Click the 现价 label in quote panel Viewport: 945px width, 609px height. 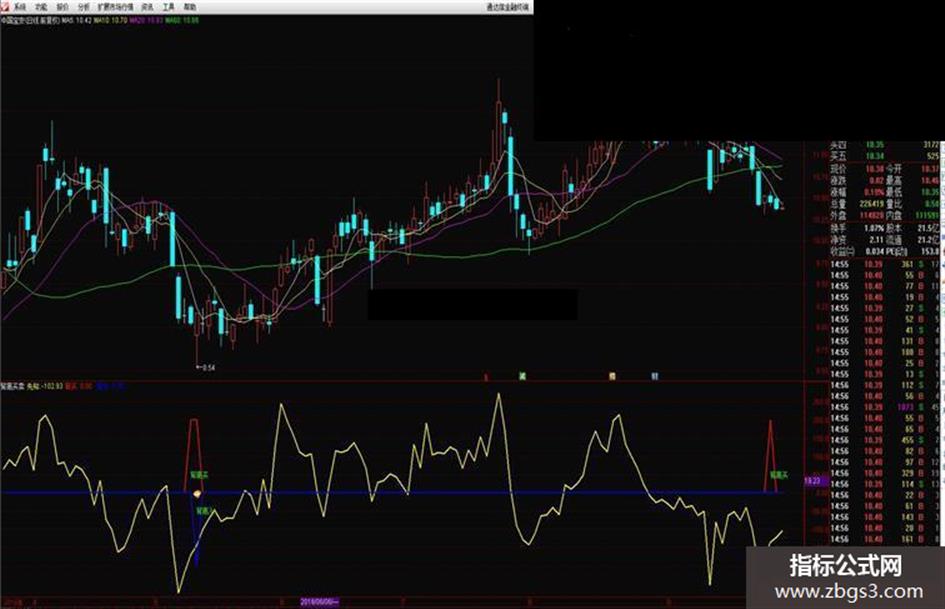[838, 169]
